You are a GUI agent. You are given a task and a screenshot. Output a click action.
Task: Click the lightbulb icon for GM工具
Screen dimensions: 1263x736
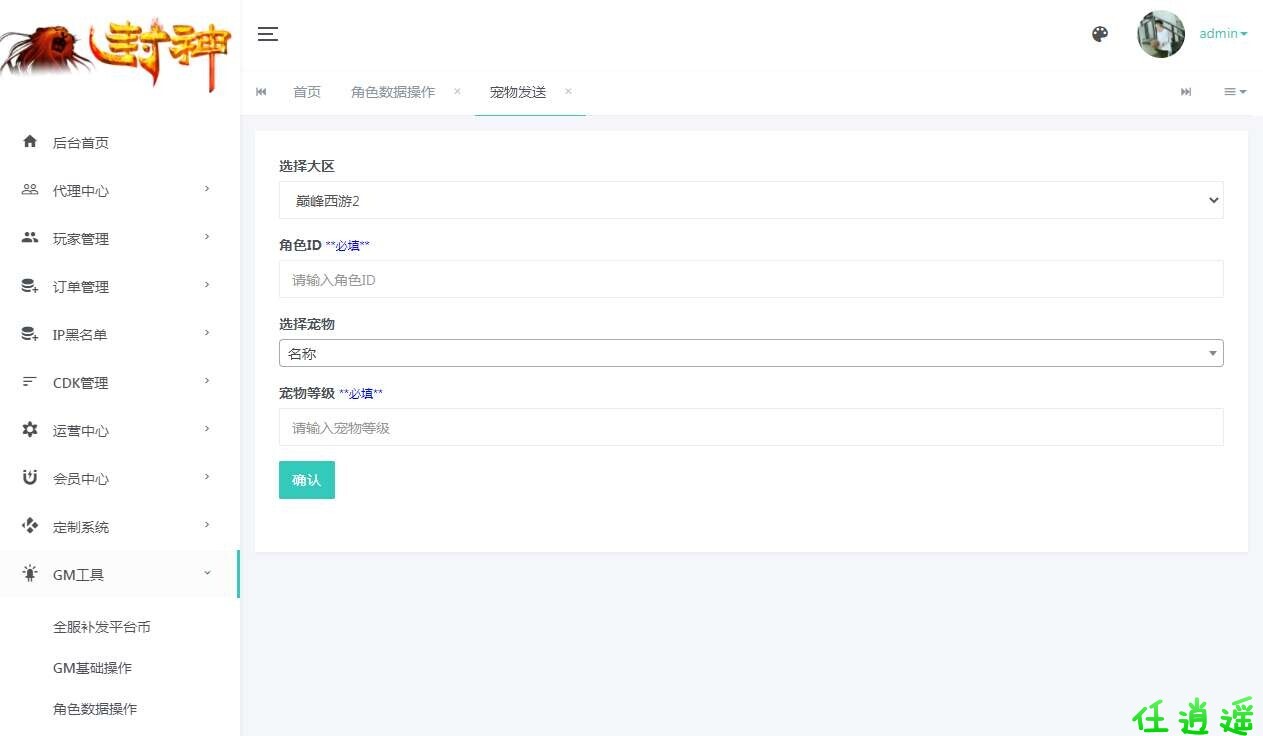pos(30,574)
